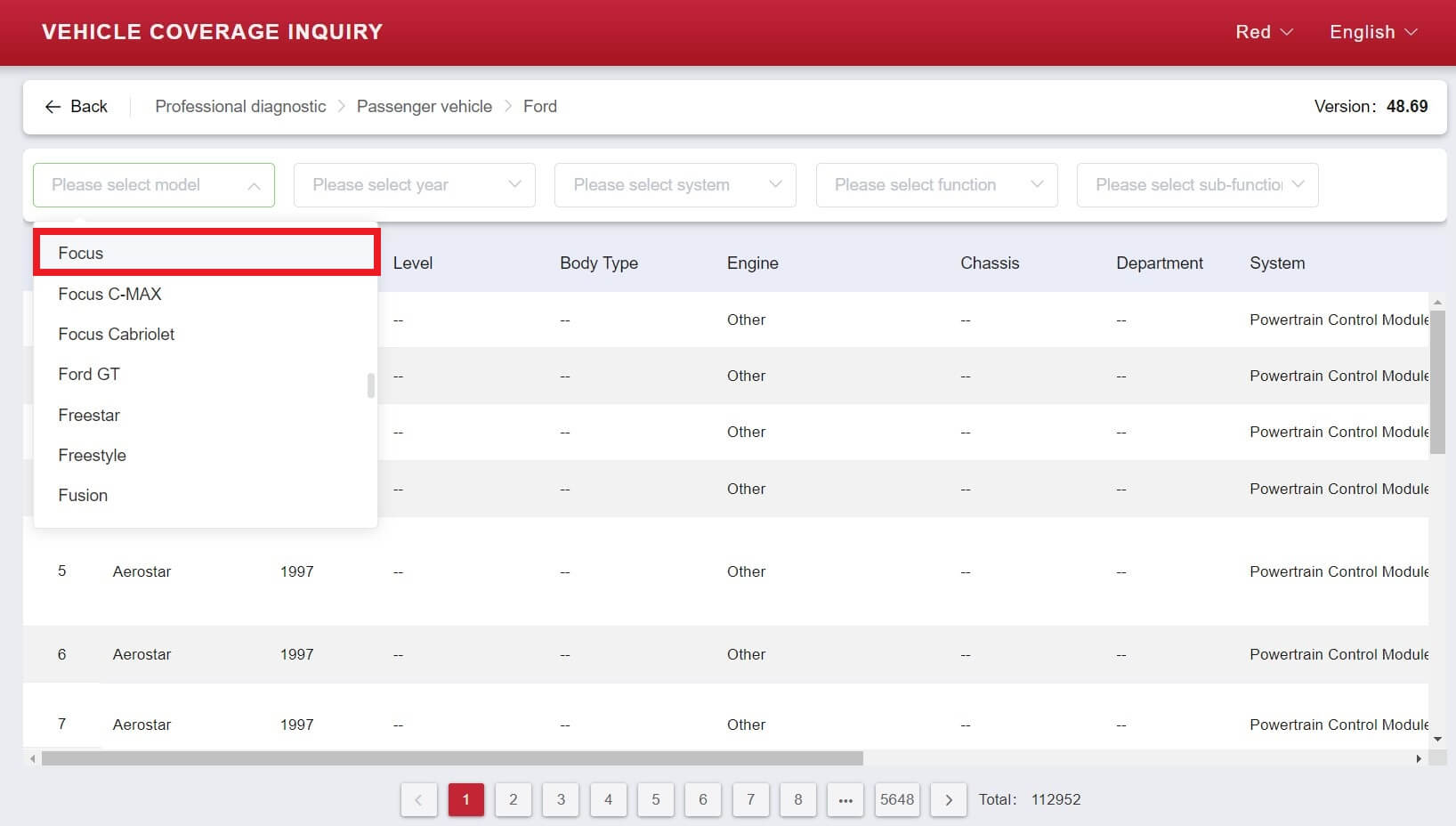This screenshot has width=1456, height=826.
Task: Click the Back arrow button
Action: [76, 107]
